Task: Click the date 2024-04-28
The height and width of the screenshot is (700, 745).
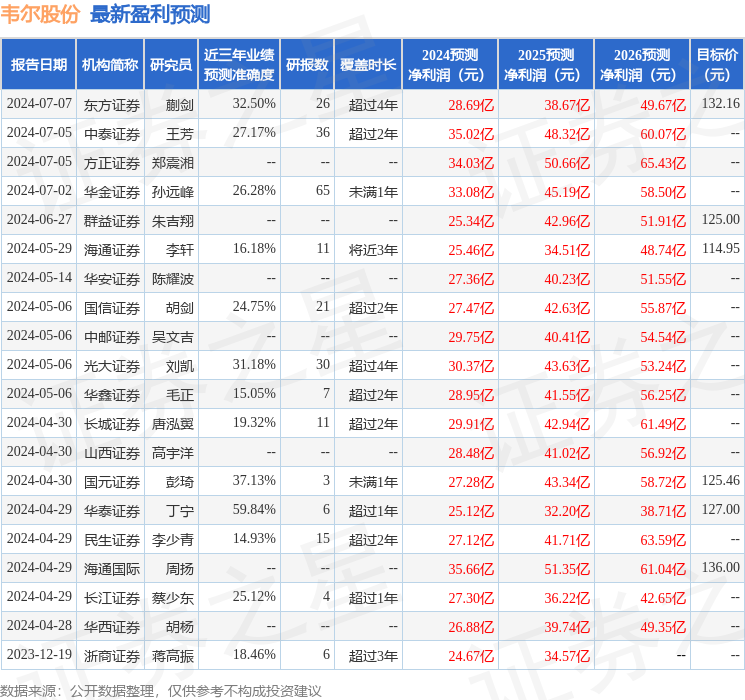Action: point(39,625)
